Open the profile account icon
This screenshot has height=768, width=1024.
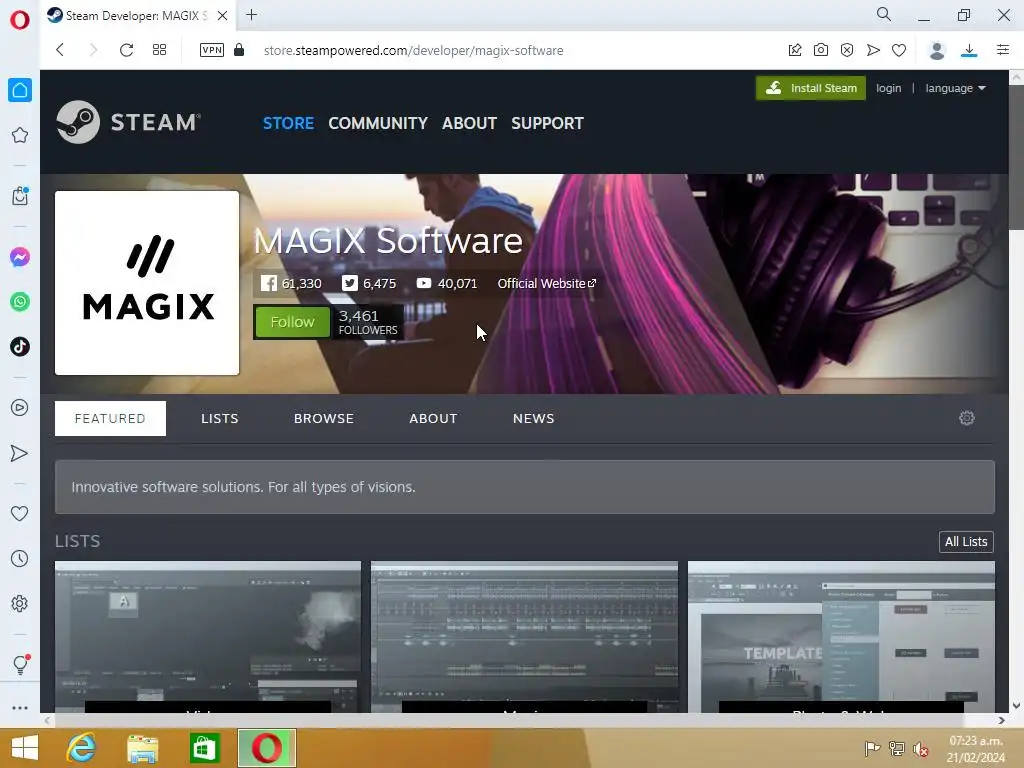[x=937, y=50]
